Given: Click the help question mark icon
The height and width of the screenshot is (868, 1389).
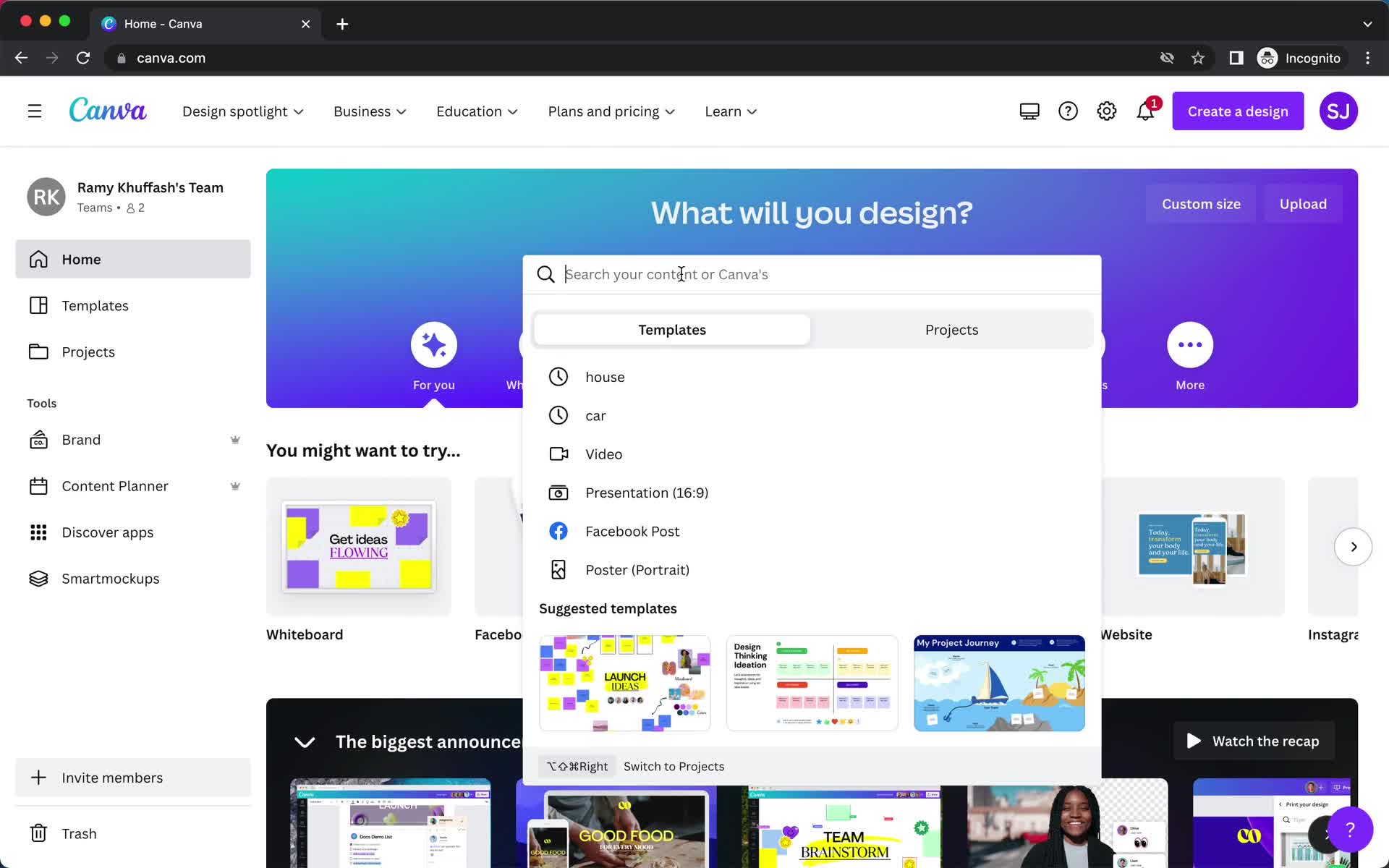Looking at the screenshot, I should pyautogui.click(x=1068, y=111).
